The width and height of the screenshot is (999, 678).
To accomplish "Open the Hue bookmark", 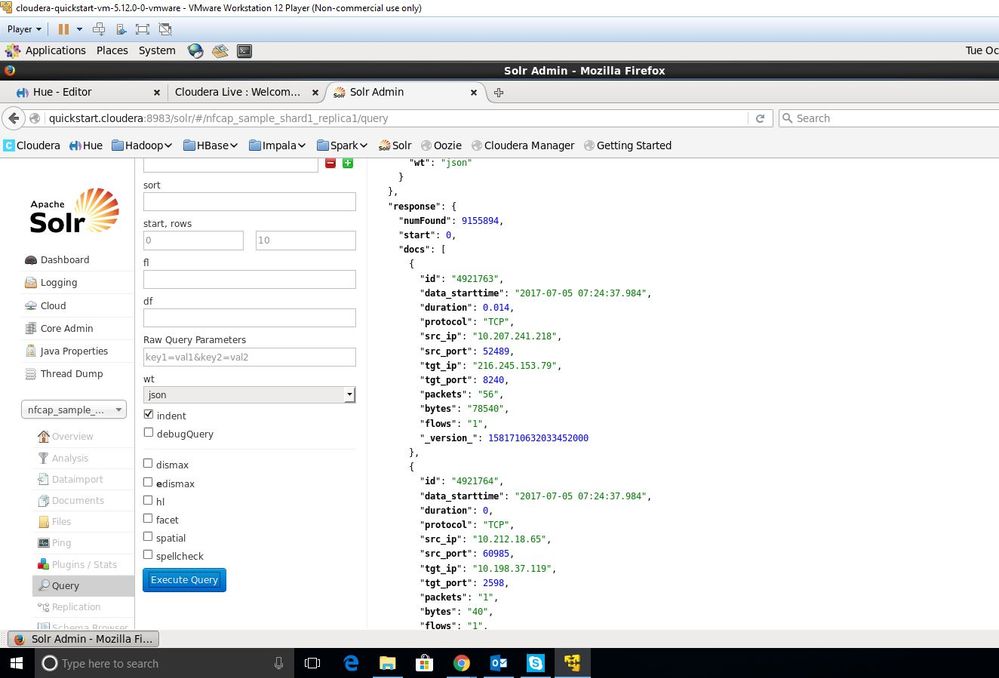I will tap(85, 145).
